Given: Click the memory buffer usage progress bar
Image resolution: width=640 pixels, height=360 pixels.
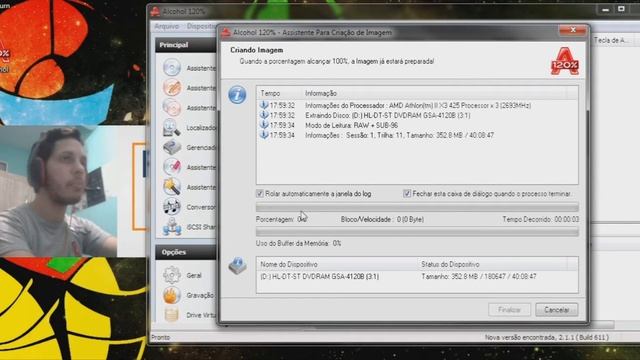Looking at the screenshot, I should [x=417, y=232].
